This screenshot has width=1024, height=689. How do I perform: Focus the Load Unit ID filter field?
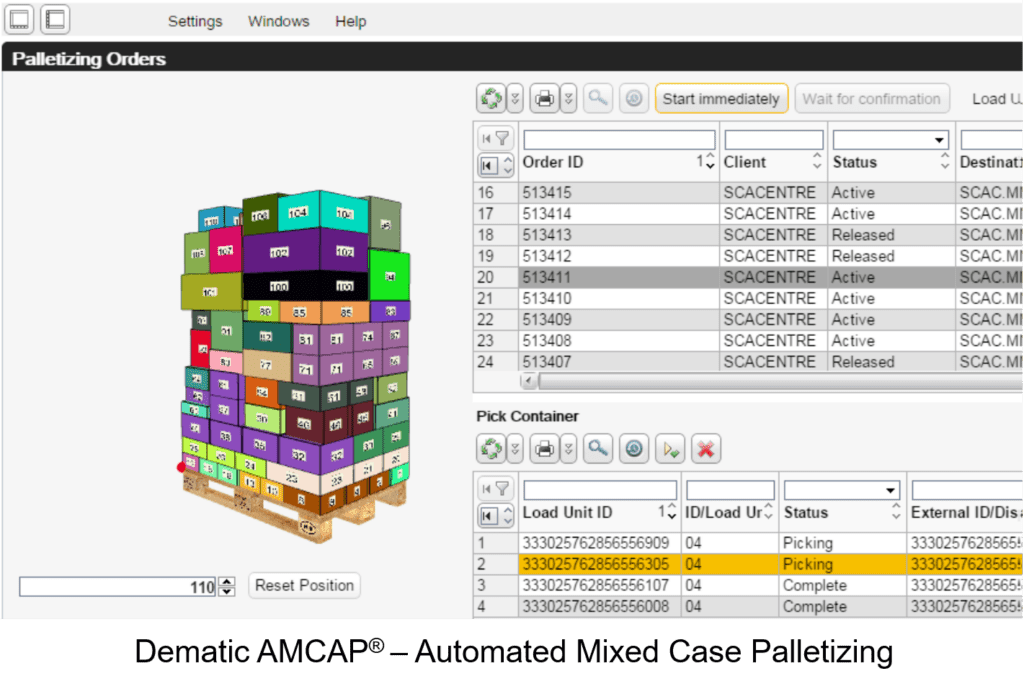tap(600, 490)
